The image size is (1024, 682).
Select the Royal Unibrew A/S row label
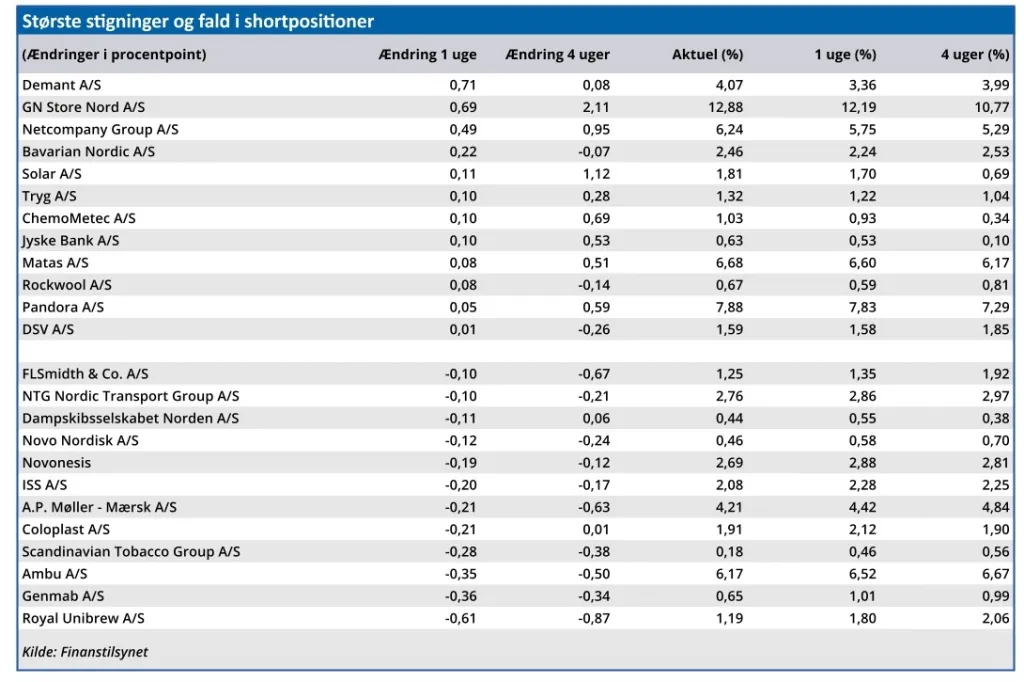83,618
